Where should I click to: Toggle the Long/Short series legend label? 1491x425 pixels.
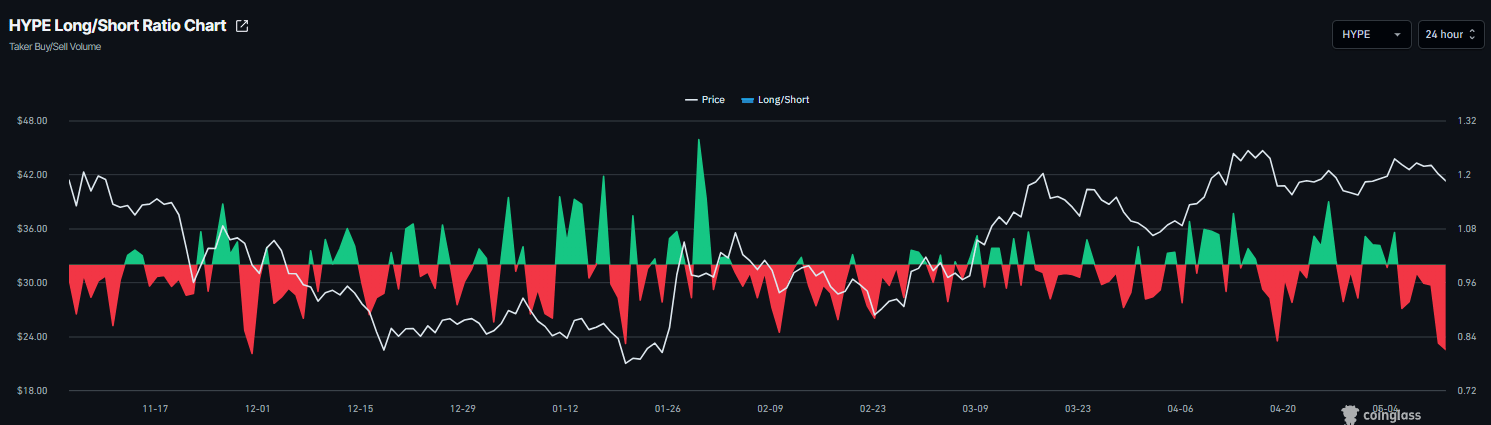784,100
